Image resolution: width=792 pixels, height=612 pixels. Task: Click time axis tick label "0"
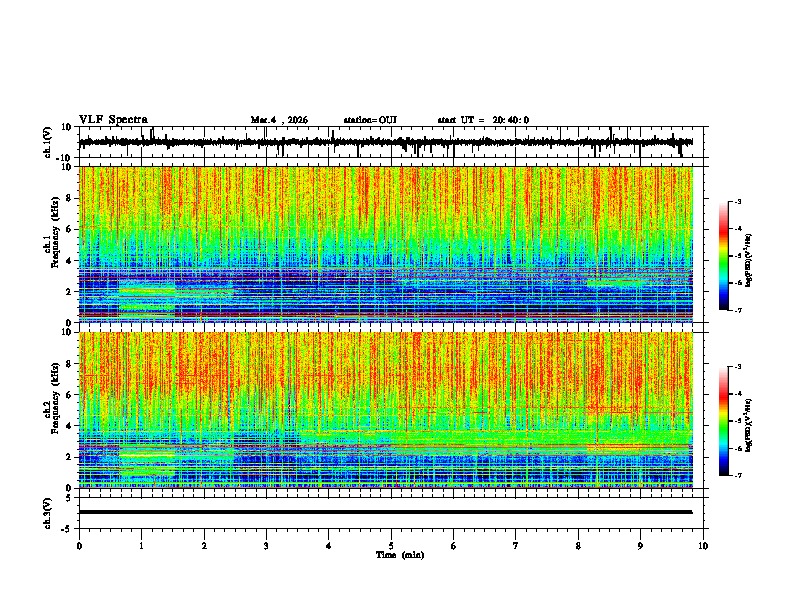79,546
